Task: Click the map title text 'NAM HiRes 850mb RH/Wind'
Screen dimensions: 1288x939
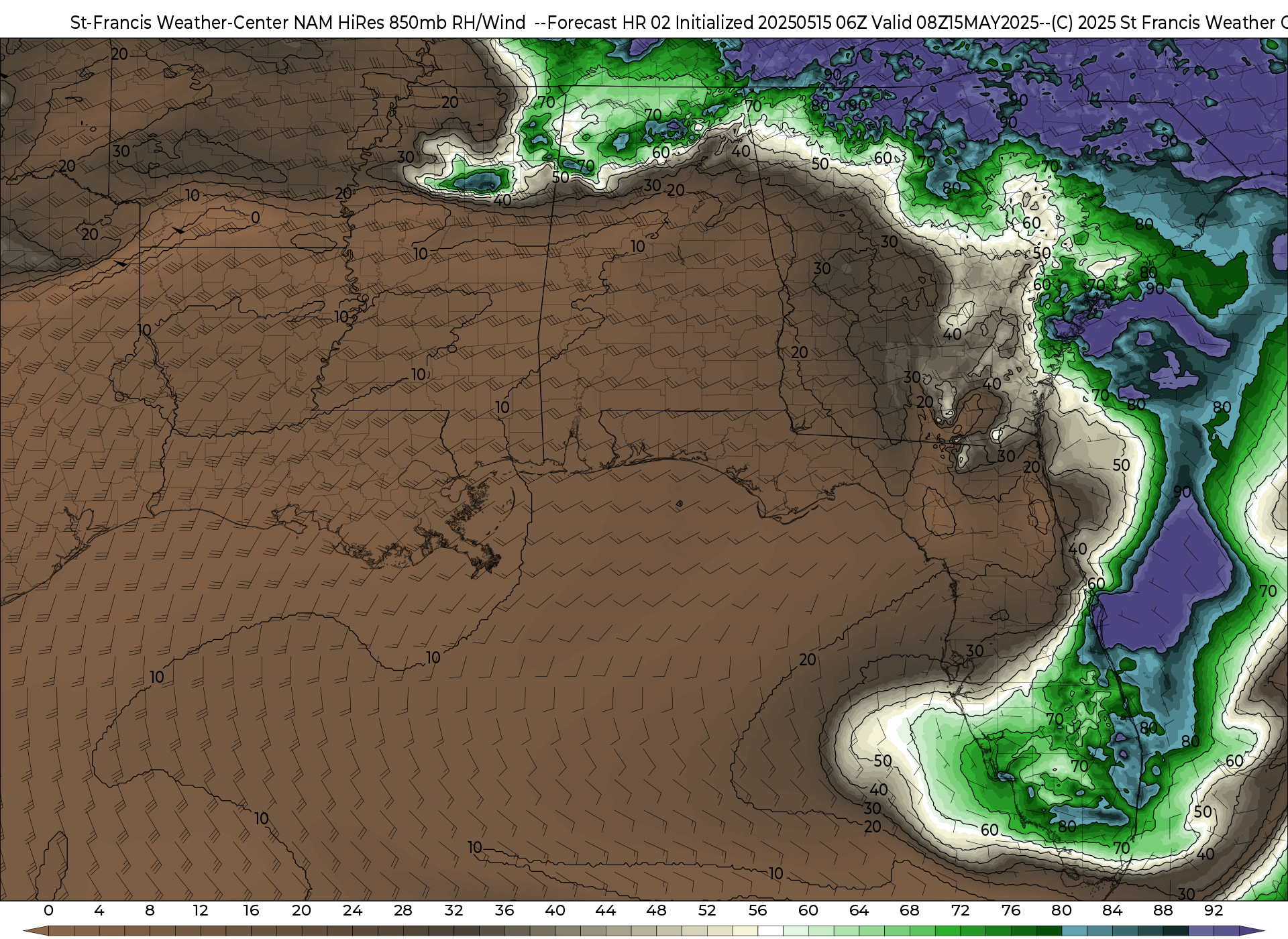Action: (x=410, y=23)
